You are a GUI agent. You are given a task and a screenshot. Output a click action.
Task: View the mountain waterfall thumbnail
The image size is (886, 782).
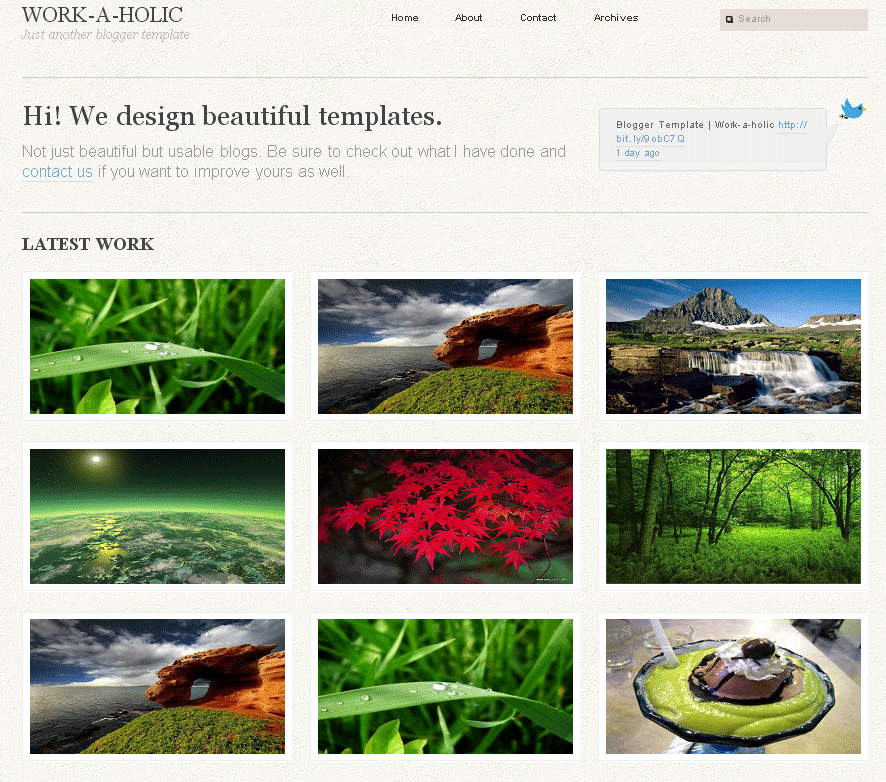[x=733, y=346]
